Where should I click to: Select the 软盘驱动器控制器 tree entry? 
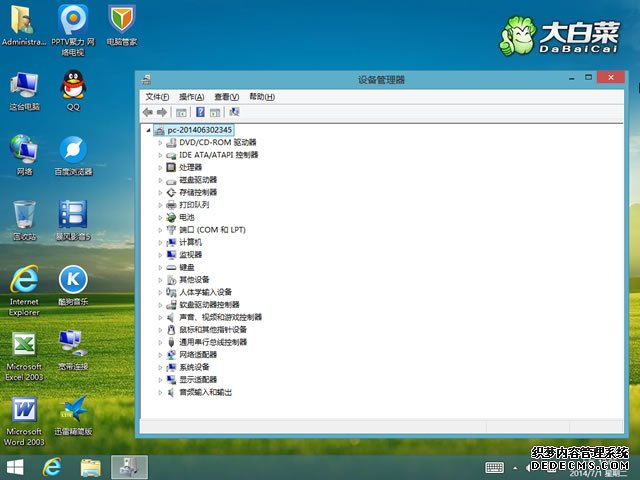(x=209, y=305)
